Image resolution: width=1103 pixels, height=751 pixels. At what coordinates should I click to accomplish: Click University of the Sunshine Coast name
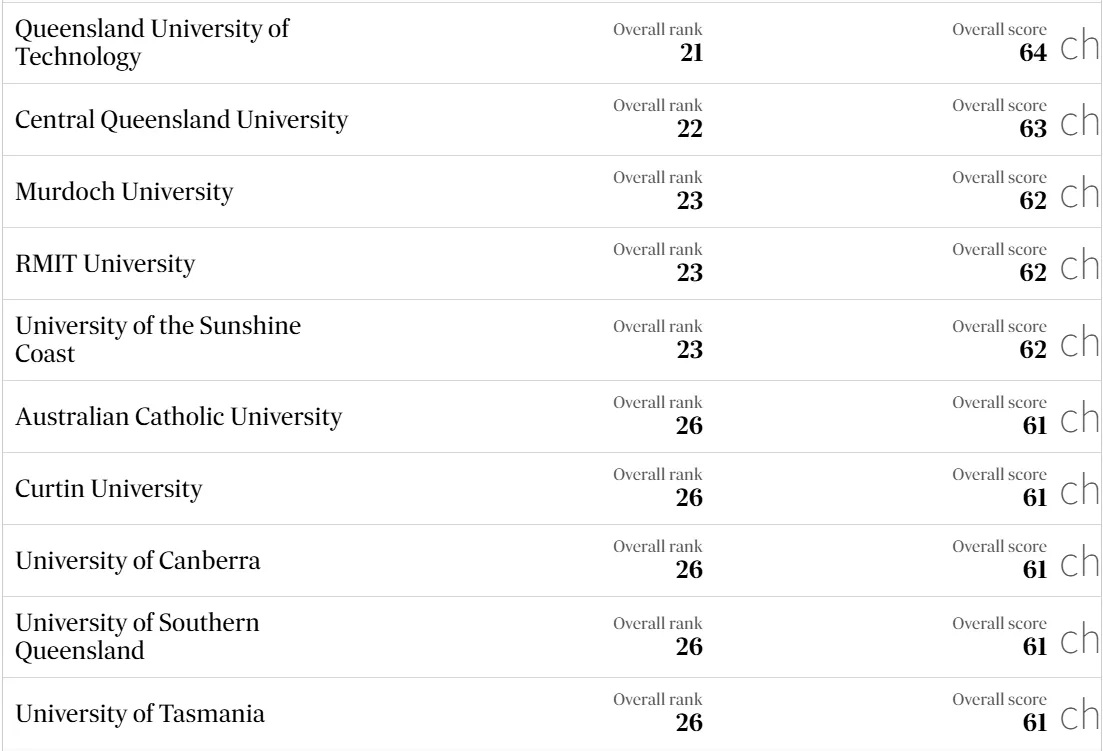click(x=159, y=340)
